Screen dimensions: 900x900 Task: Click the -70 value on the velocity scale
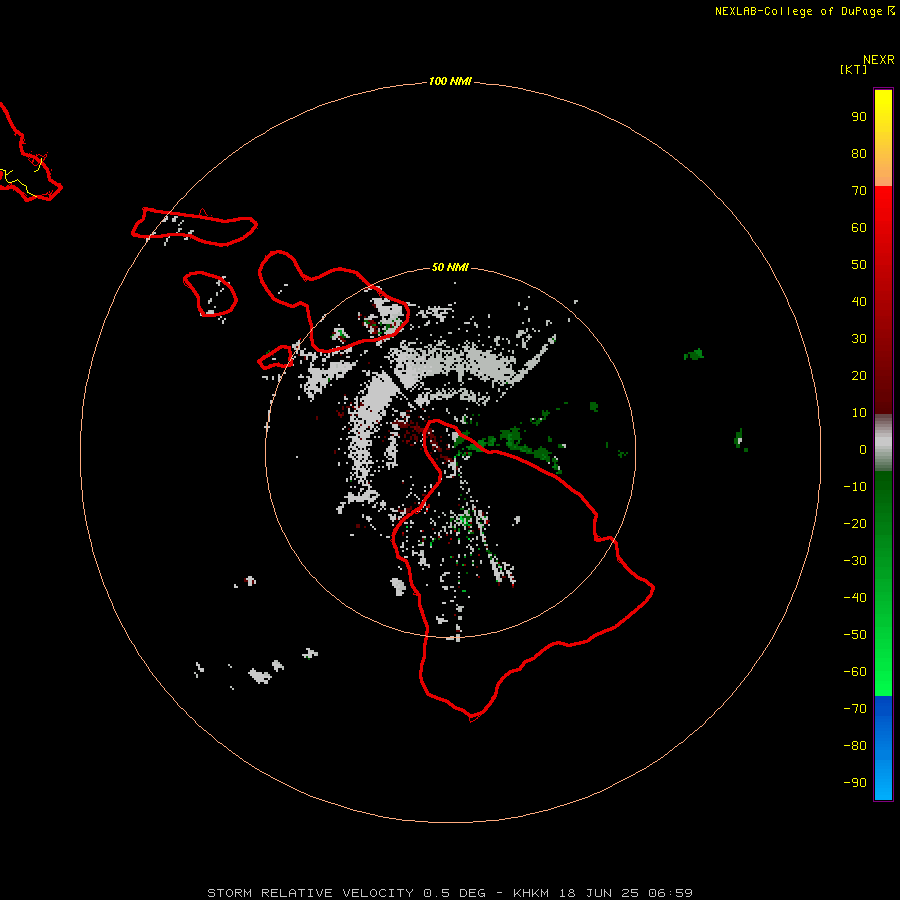[x=855, y=709]
